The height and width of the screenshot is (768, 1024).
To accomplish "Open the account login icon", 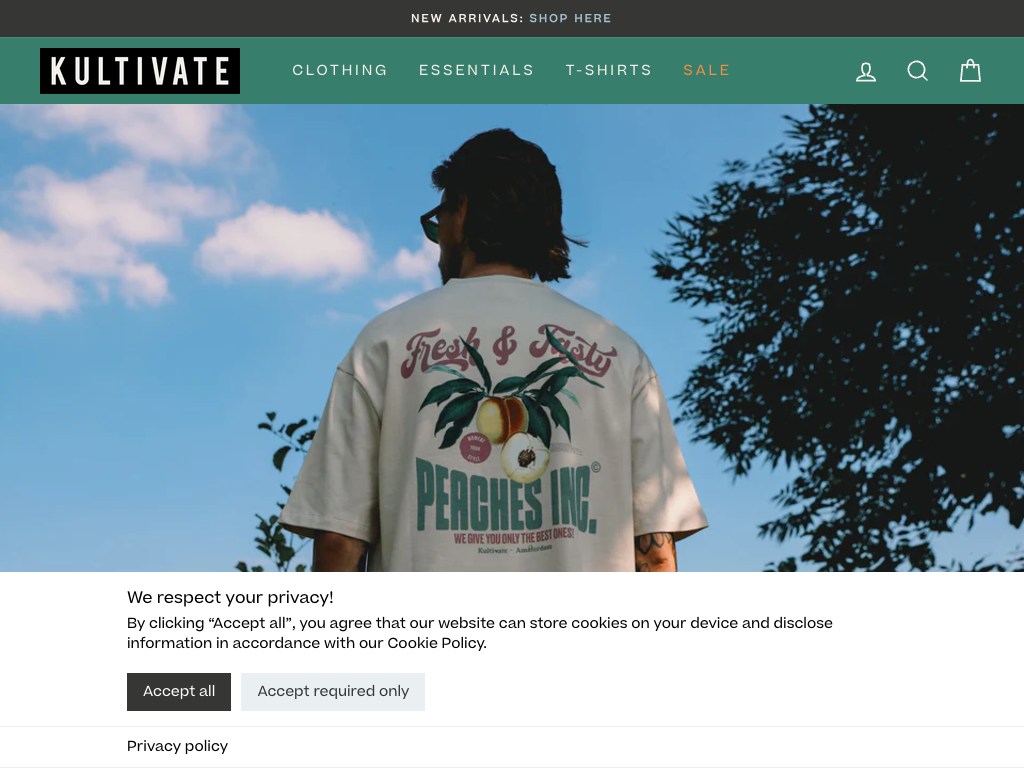I will 866,71.
